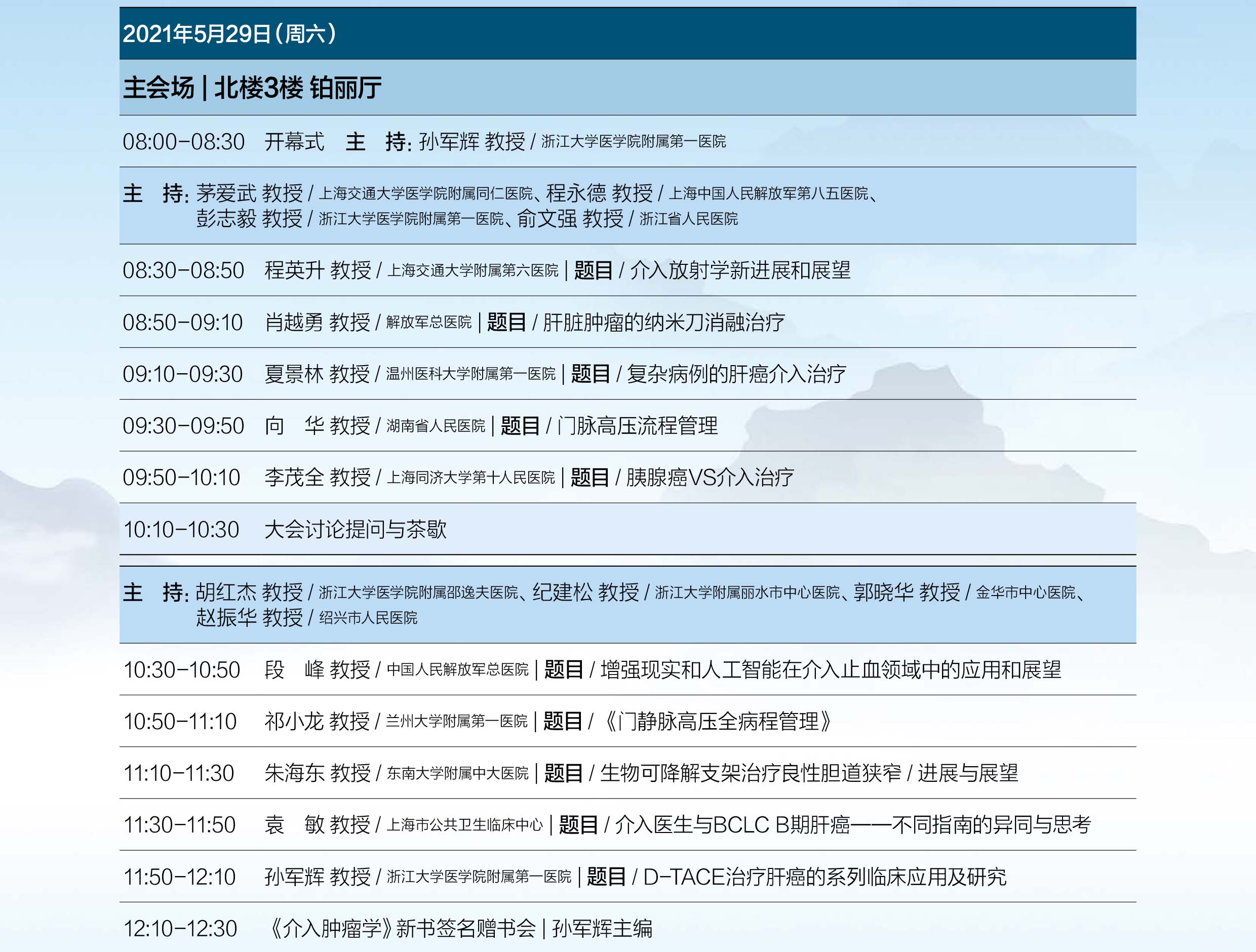The height and width of the screenshot is (952, 1256).
Task: Click the 10:50-11:10 time slot
Action: click(x=180, y=722)
